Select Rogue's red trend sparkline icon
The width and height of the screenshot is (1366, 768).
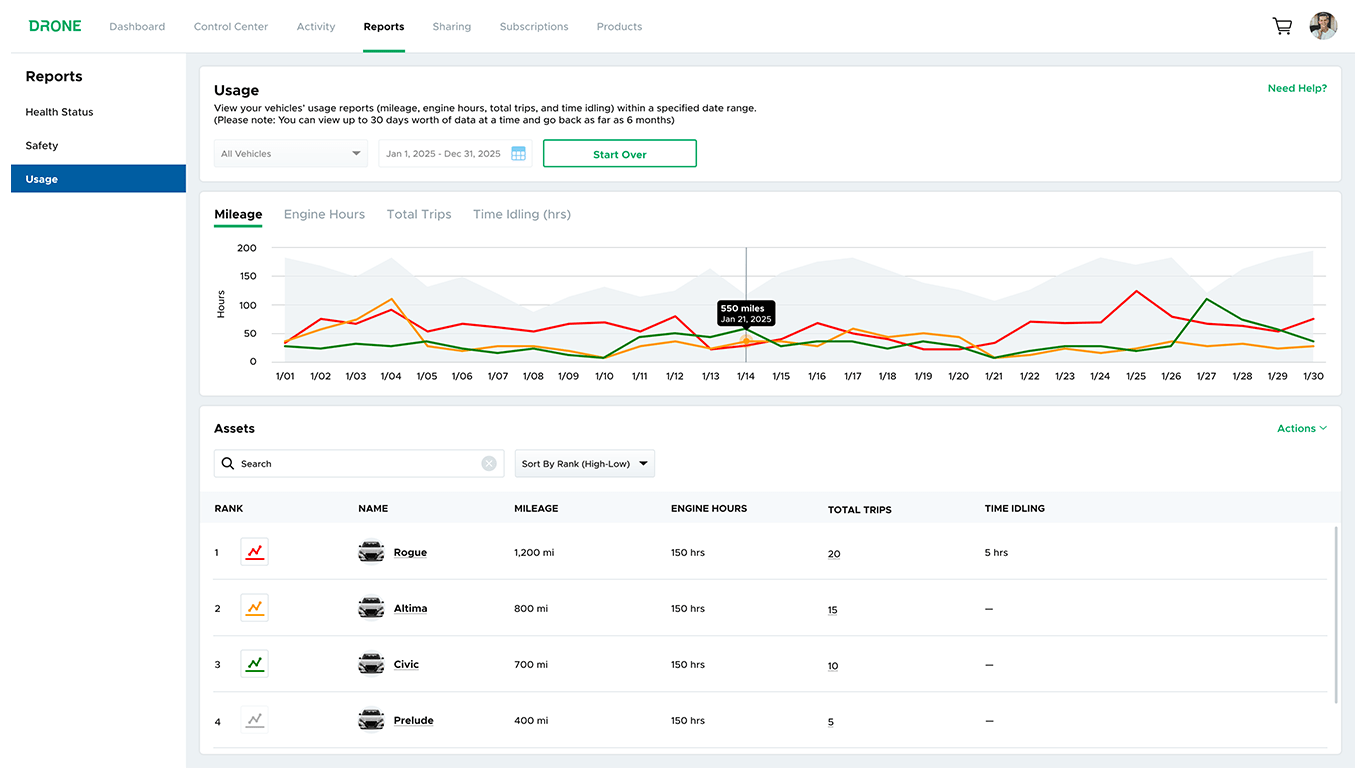tap(253, 551)
